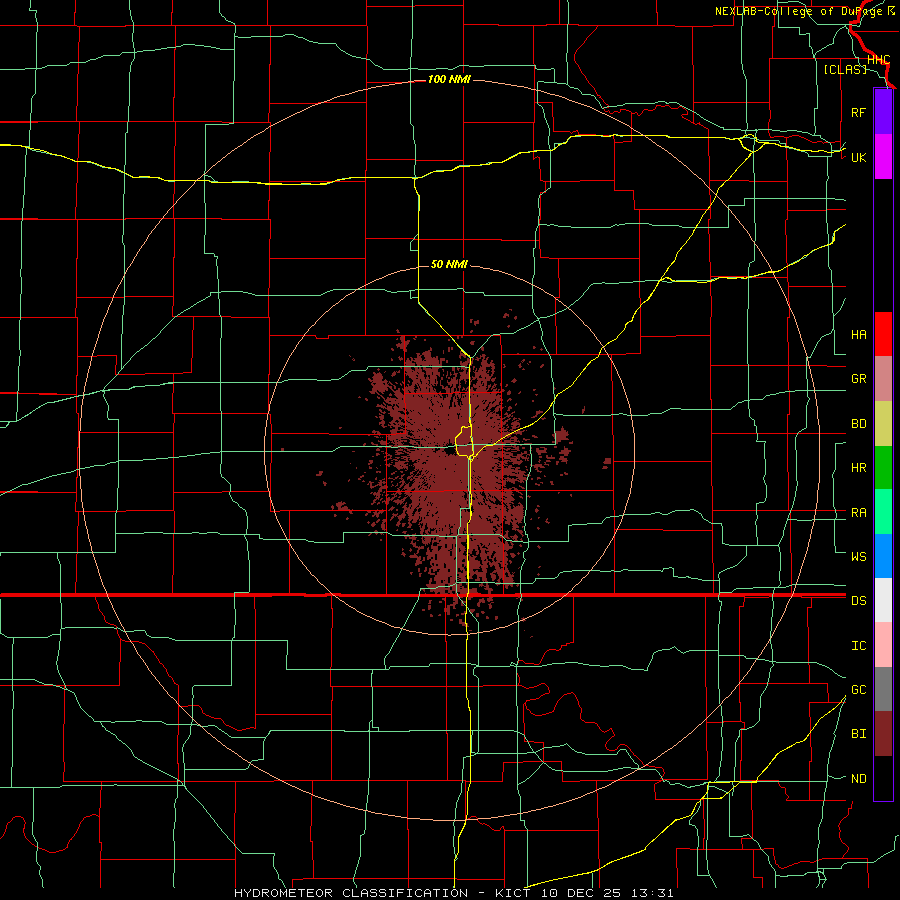Click the 'UK' legend label
This screenshot has height=900, width=900.
click(859, 157)
